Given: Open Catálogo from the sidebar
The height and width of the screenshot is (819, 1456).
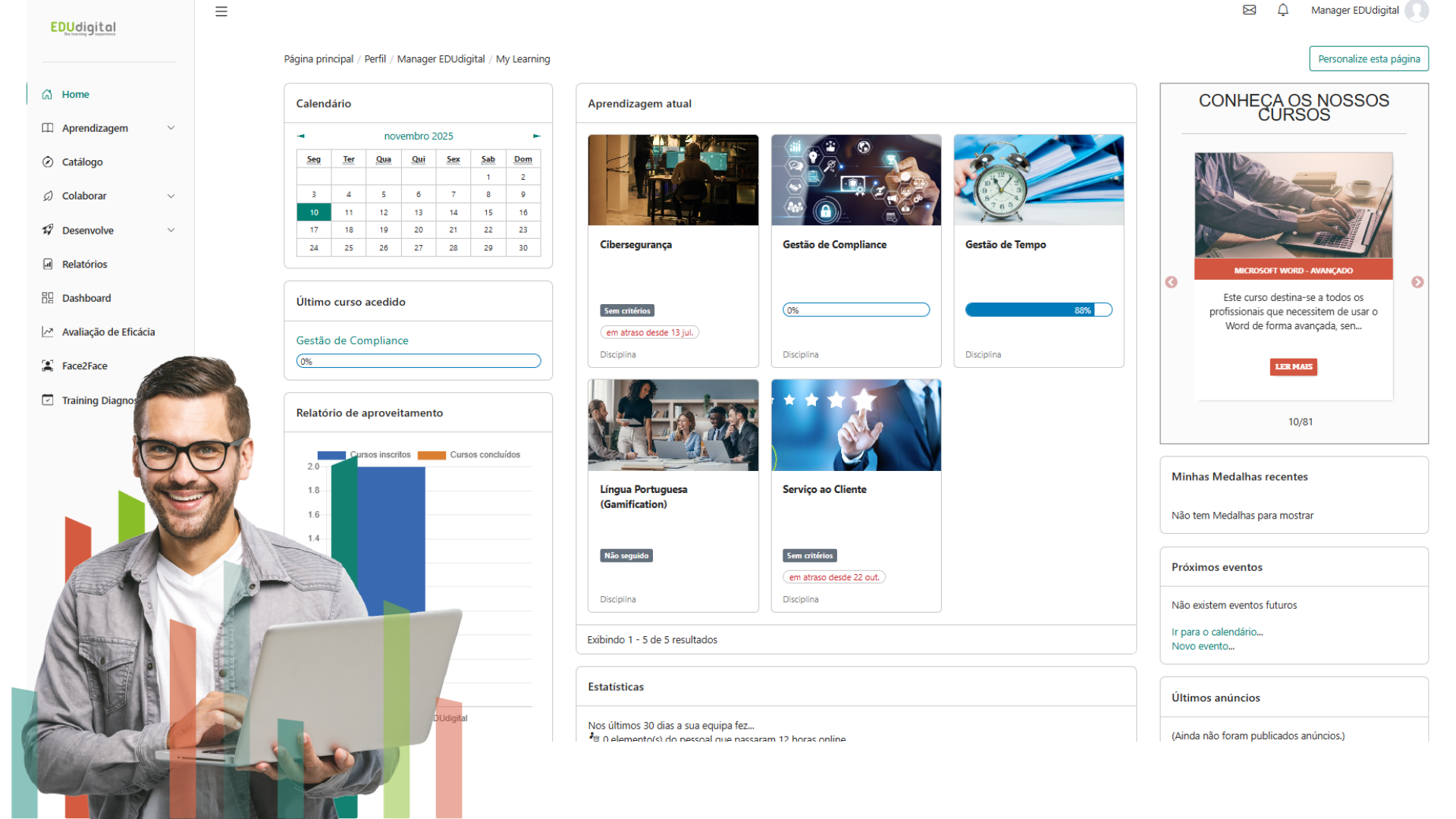Looking at the screenshot, I should [x=82, y=162].
